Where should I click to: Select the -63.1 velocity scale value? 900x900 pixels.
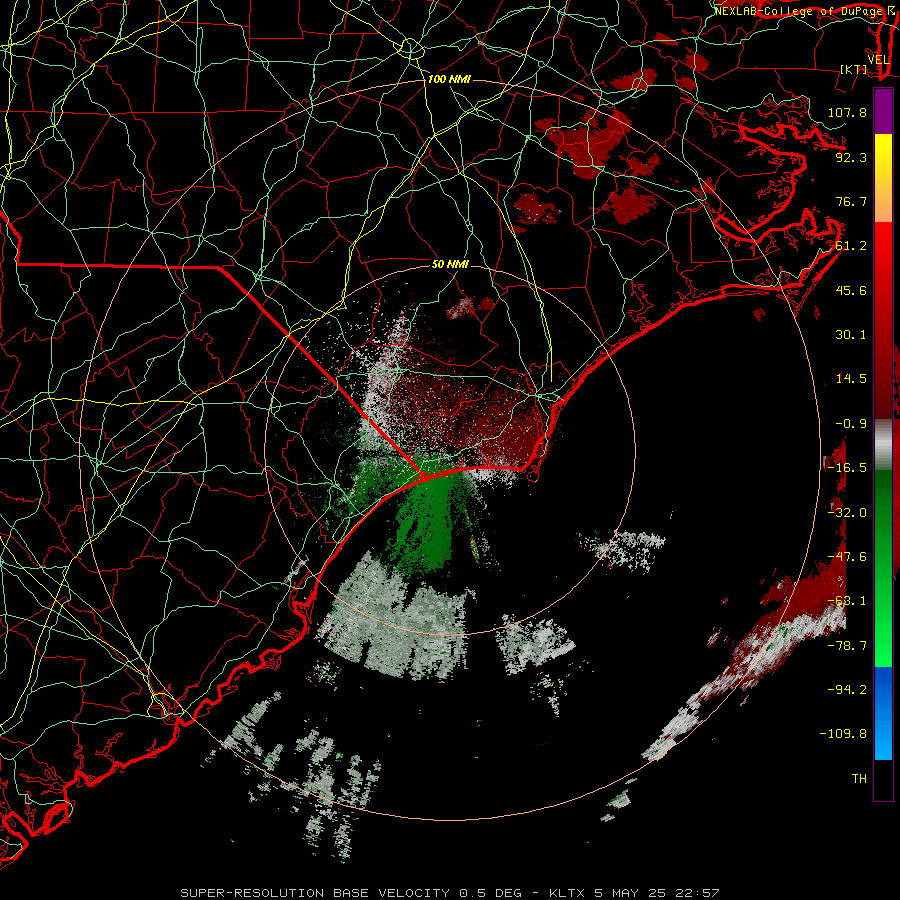[847, 601]
